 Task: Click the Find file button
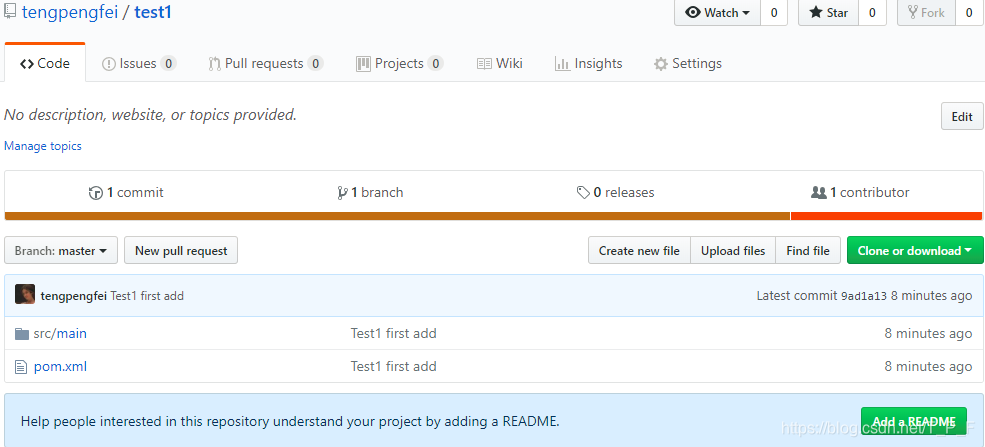tap(808, 250)
